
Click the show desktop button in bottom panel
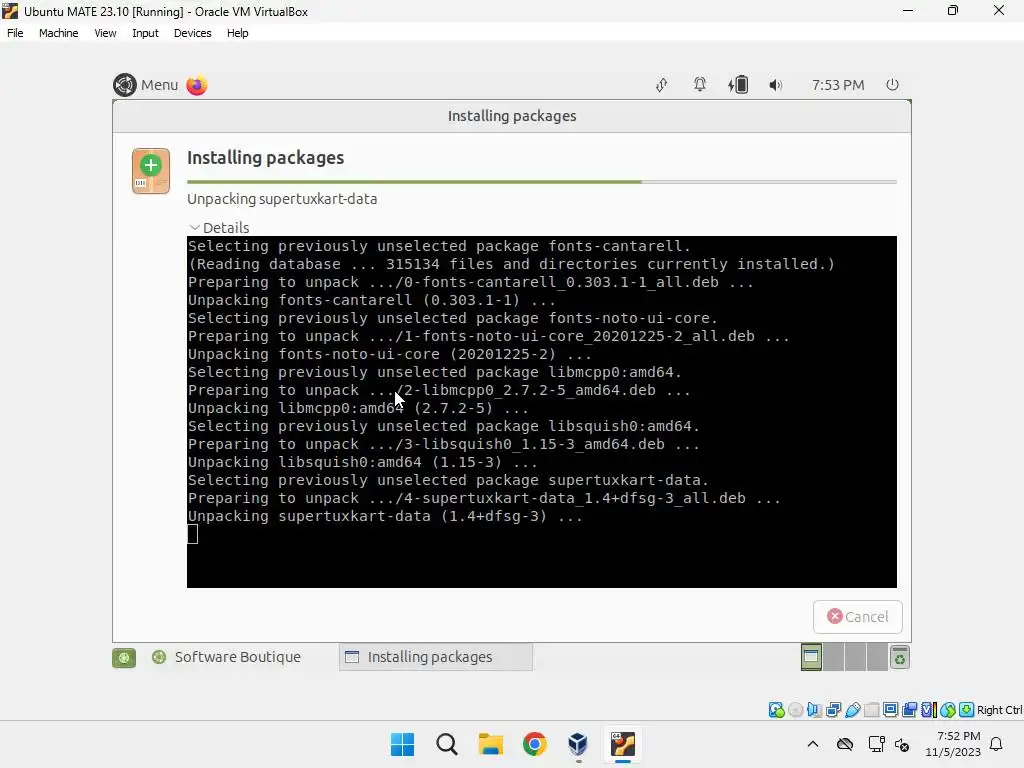[124, 657]
